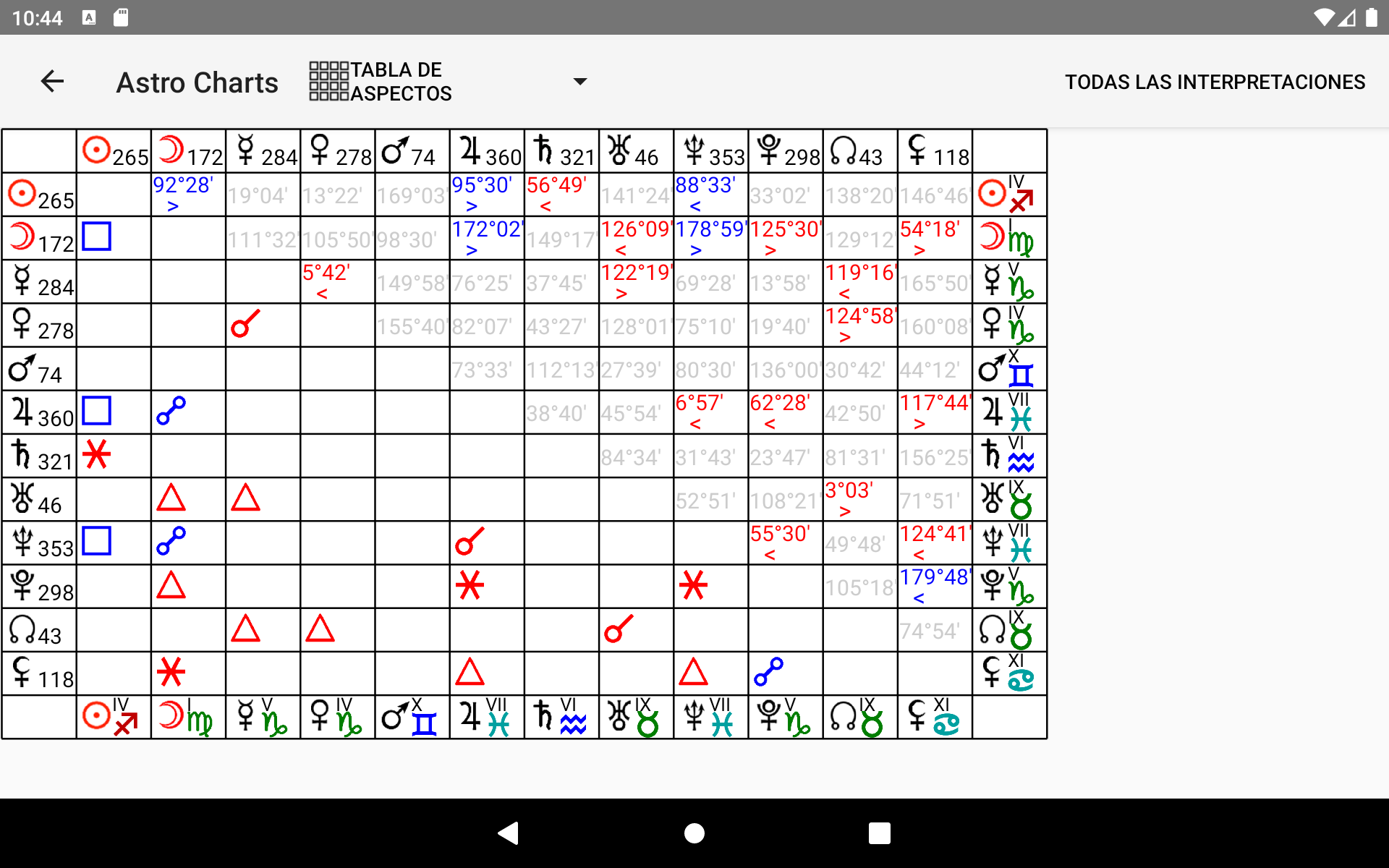Select the Pluto 298 row header
1389x868 pixels.
coord(39,587)
